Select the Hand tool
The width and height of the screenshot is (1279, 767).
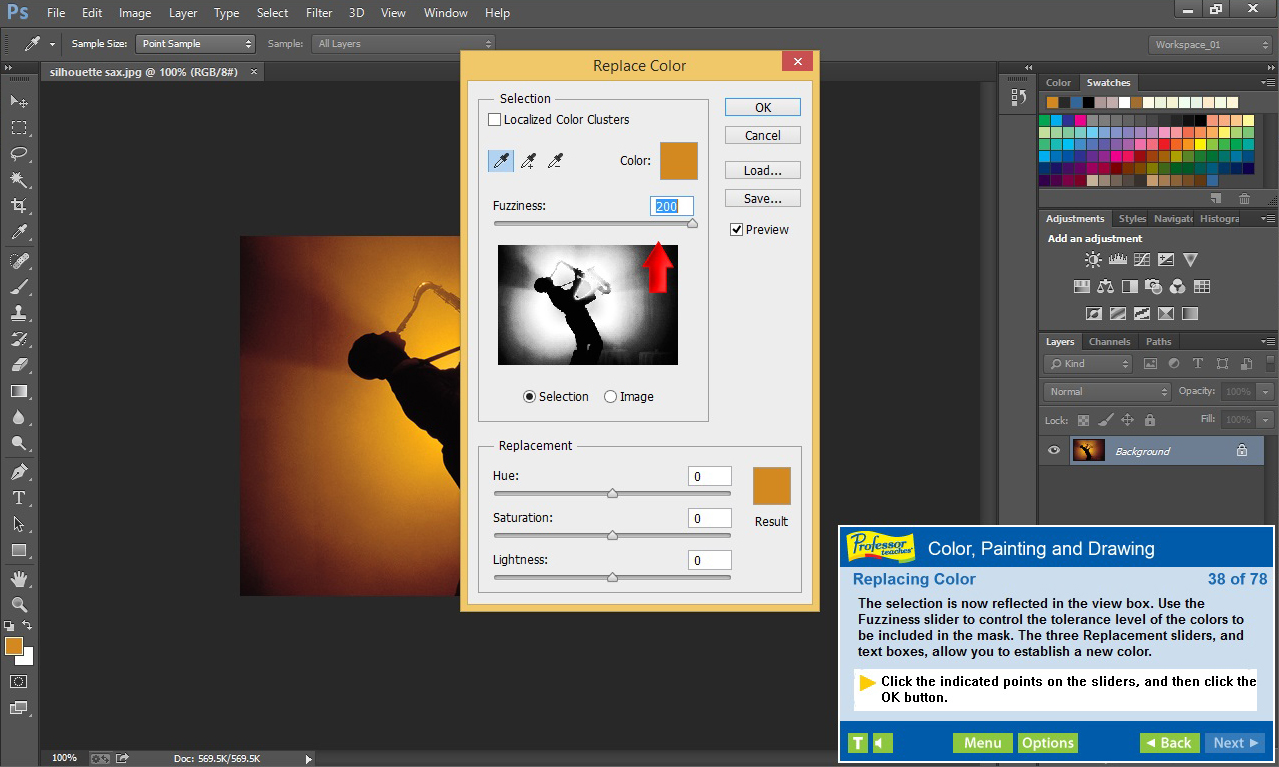(x=18, y=577)
